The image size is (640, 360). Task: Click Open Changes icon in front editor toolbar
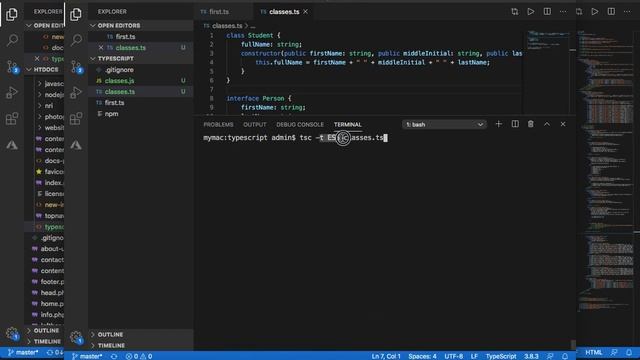515,11
